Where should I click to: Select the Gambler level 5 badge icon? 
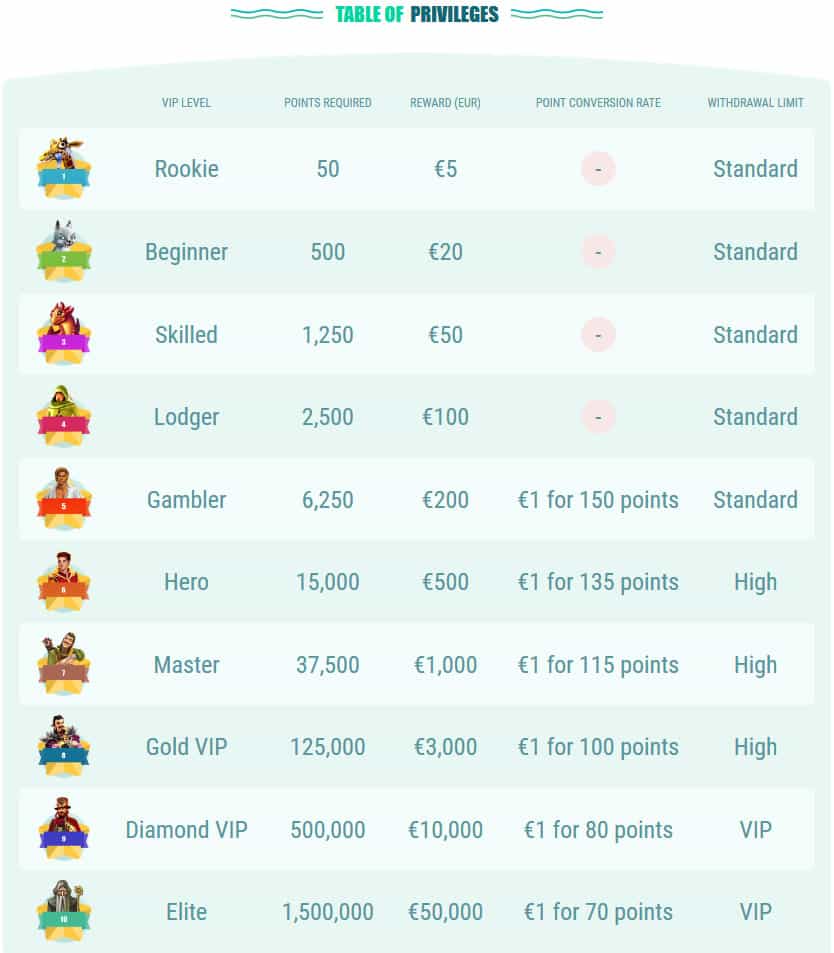click(64, 499)
